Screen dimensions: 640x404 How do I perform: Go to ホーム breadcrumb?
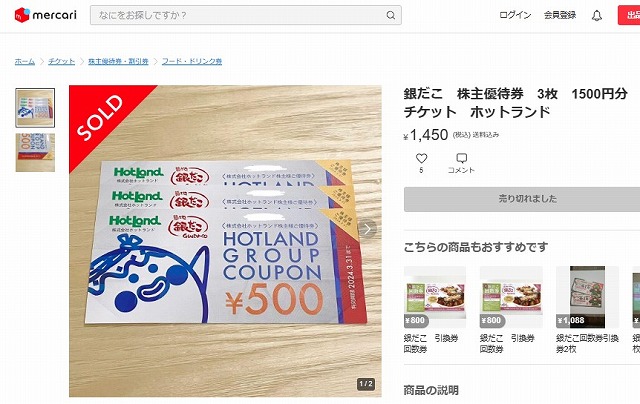coord(24,61)
